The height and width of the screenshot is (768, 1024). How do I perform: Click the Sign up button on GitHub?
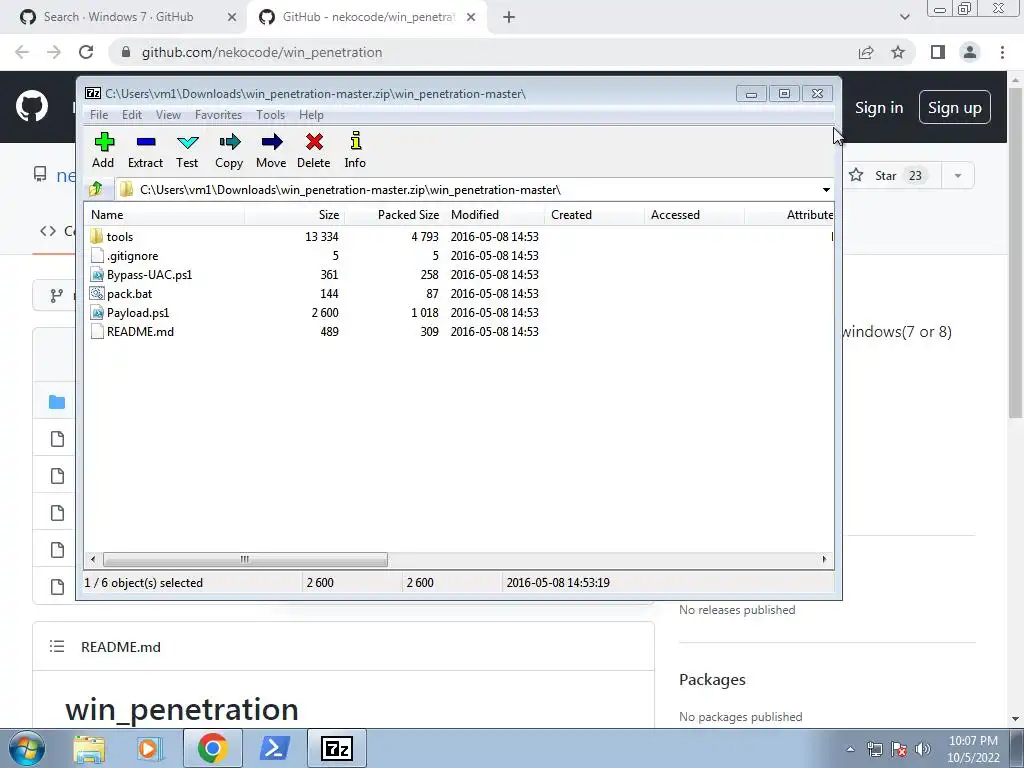[x=954, y=108]
